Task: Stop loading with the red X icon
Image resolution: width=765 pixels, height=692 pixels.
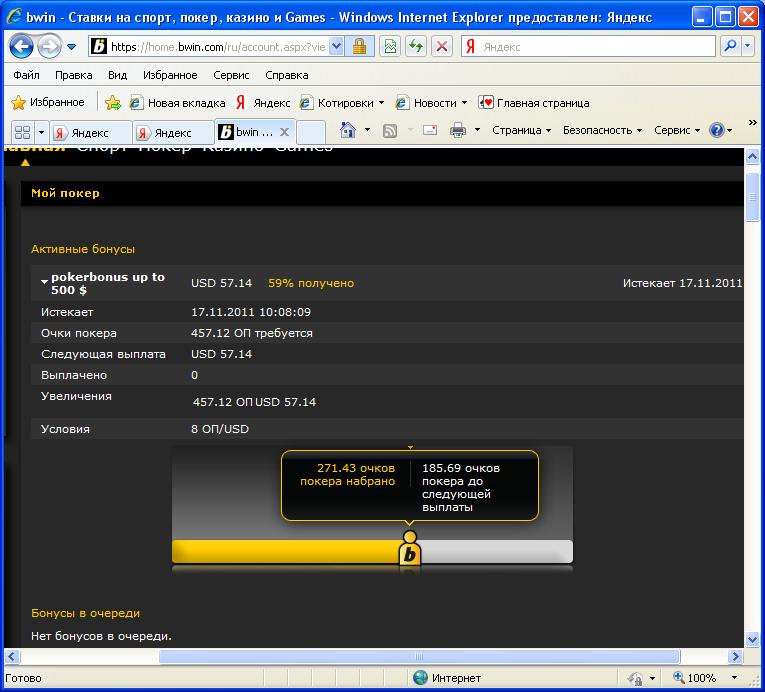Action: (x=442, y=47)
